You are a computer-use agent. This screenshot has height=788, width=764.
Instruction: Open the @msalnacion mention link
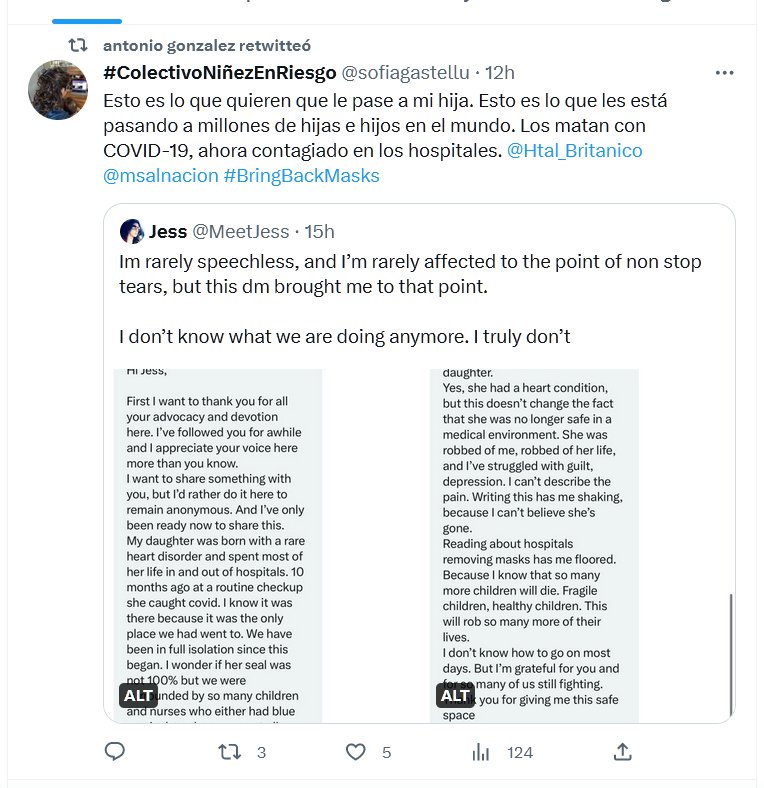[160, 176]
